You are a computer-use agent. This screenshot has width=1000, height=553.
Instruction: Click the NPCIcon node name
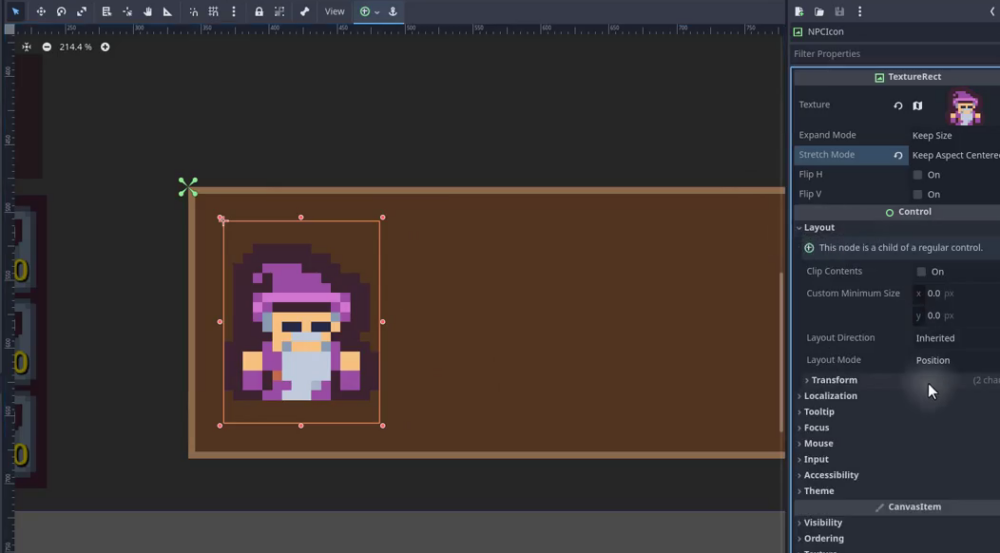[825, 31]
